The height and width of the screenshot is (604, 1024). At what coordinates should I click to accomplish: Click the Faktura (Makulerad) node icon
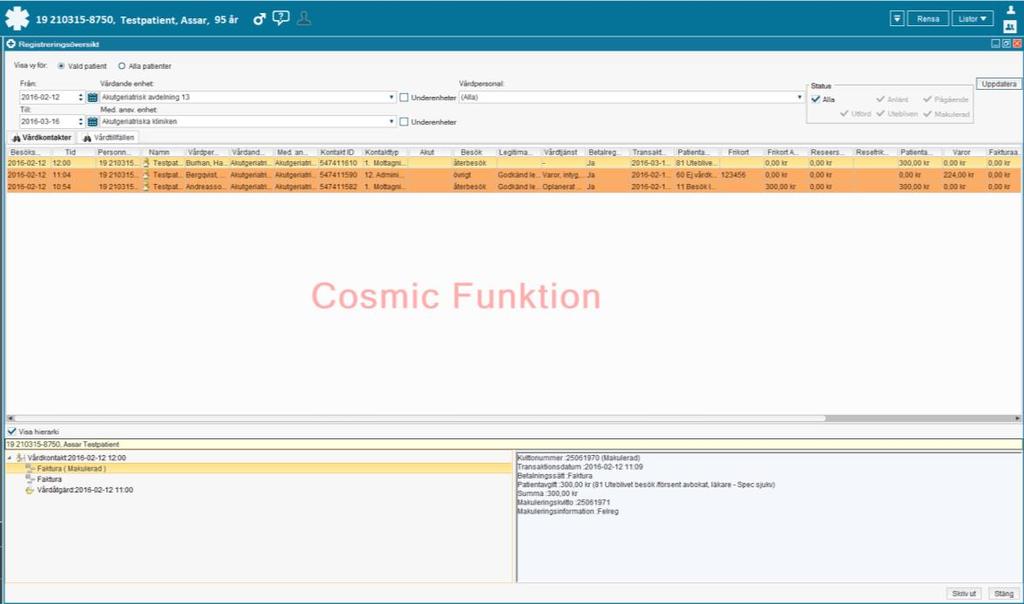click(x=30, y=468)
